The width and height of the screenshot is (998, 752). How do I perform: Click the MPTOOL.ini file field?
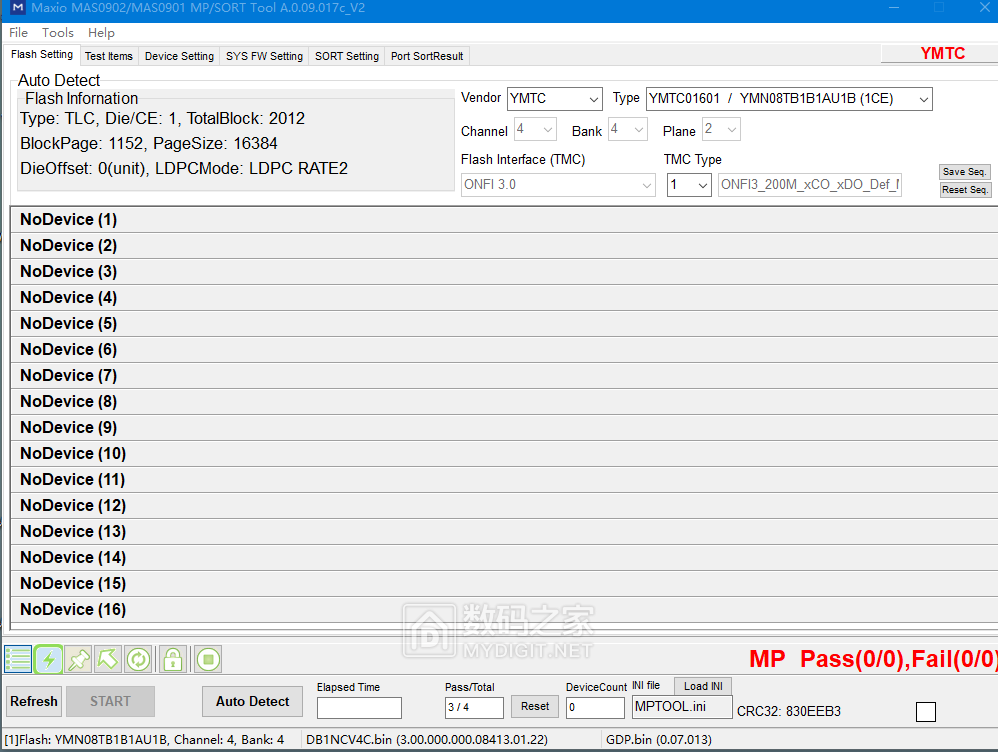click(x=682, y=707)
